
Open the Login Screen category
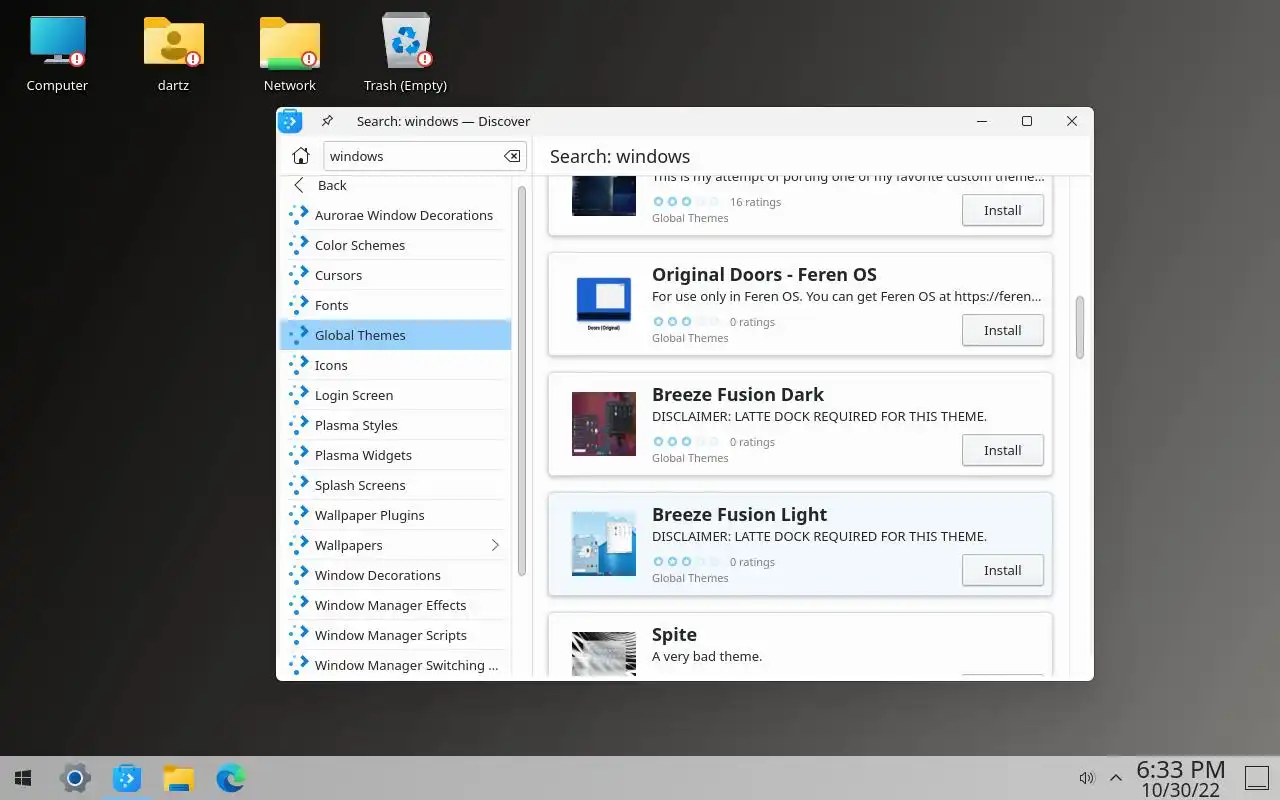click(396, 395)
